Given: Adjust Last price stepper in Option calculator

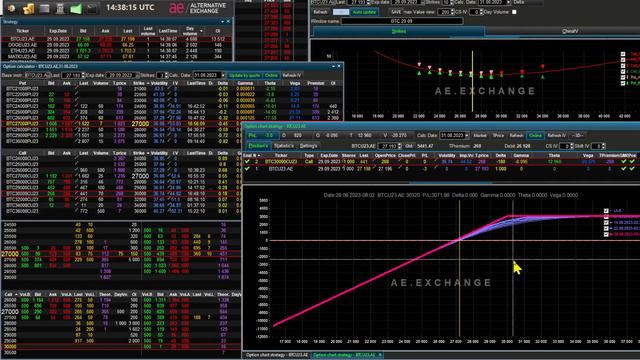Looking at the screenshot, I should (x=83, y=76).
